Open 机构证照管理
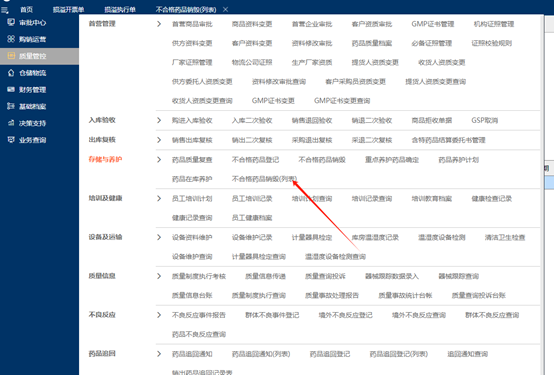The height and width of the screenshot is (375, 554). pos(494,24)
